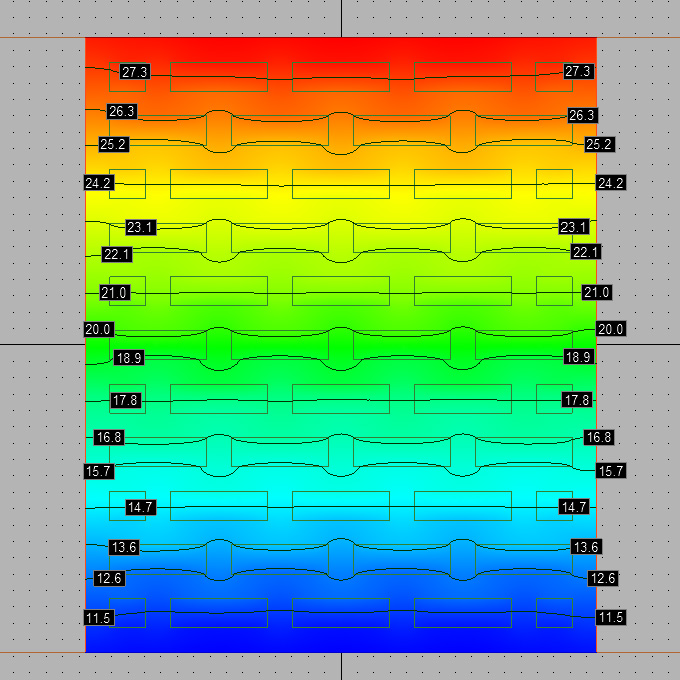This screenshot has height=680, width=680.
Task: Select the left-side 20.0 contour label
Action: pos(99,330)
